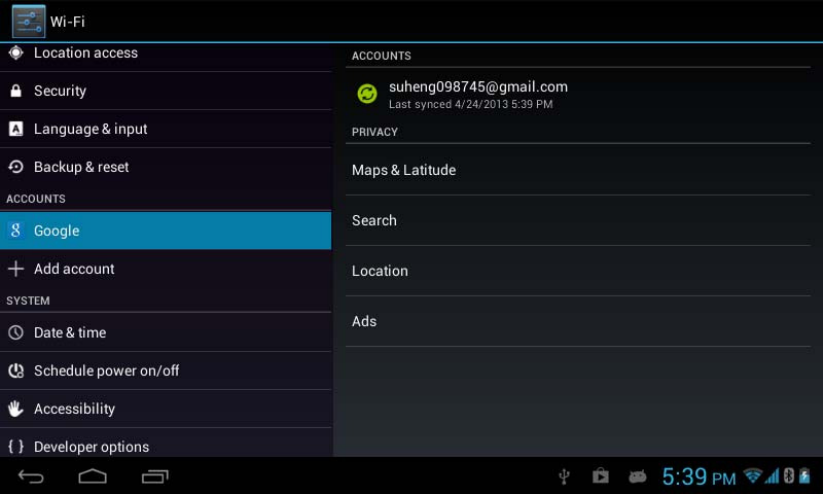Image resolution: width=823 pixels, height=494 pixels.
Task: Open Accessibility settings
Action: tap(166, 408)
